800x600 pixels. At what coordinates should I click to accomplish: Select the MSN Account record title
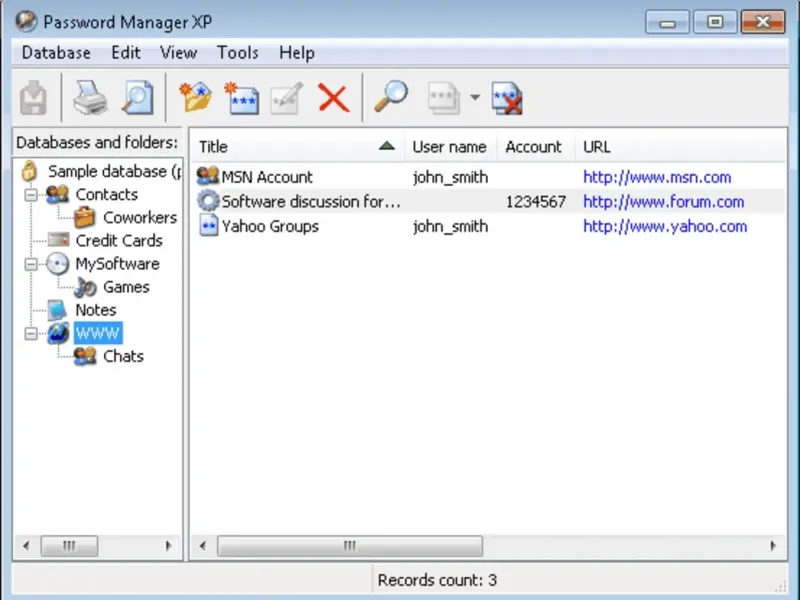[267, 177]
